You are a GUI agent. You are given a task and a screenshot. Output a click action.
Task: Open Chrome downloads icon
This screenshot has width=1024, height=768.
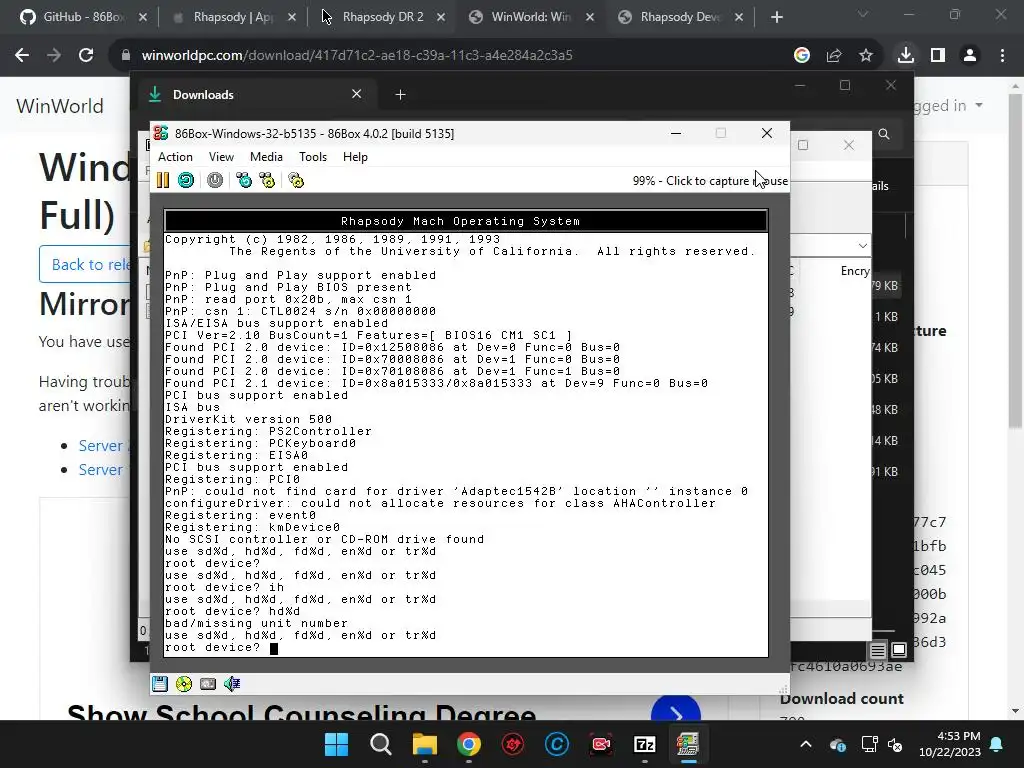906,56
